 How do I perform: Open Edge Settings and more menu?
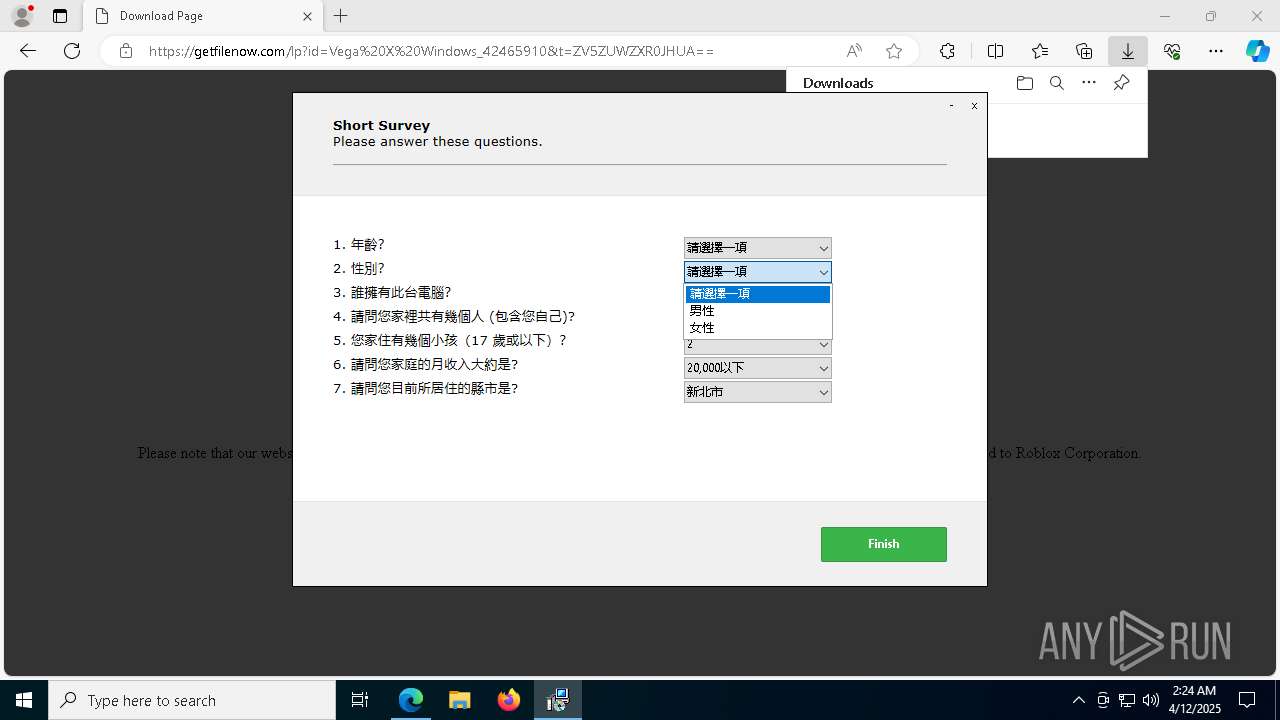pyautogui.click(x=1216, y=51)
